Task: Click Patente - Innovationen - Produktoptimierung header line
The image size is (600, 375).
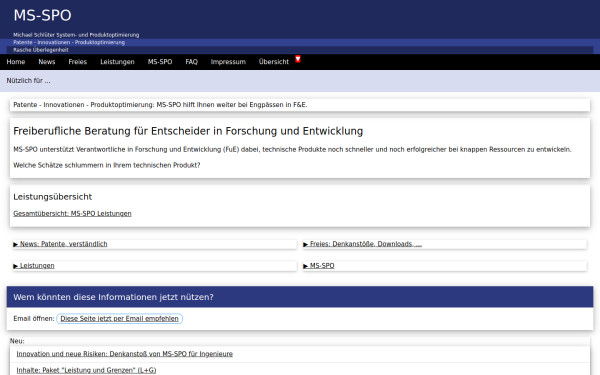Action: pyautogui.click(x=69, y=42)
